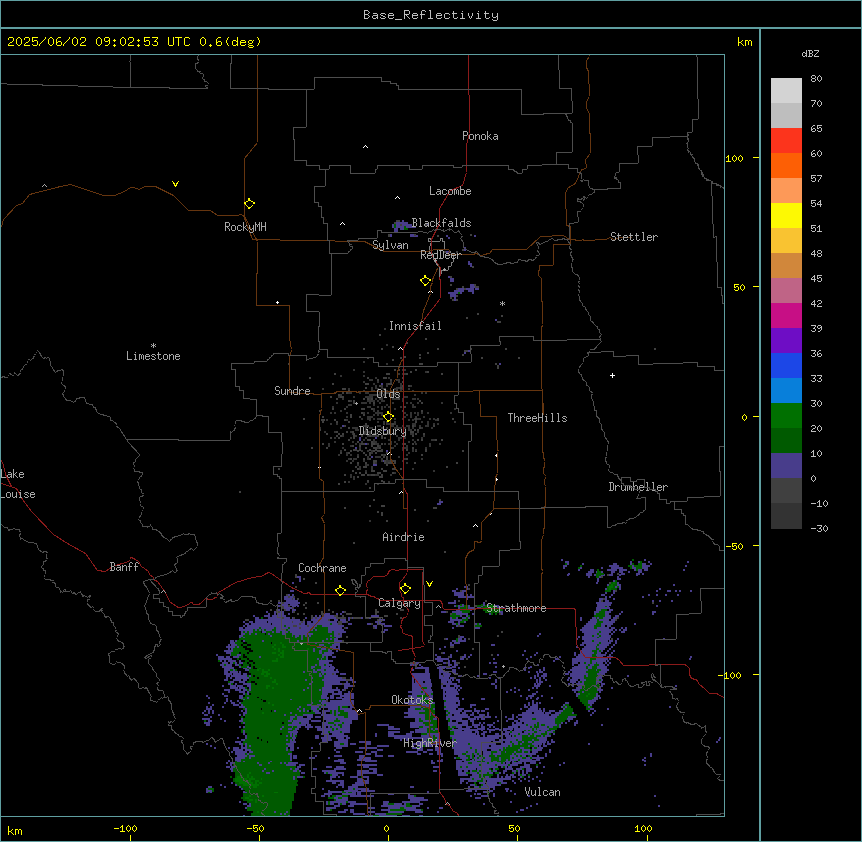The width and height of the screenshot is (862, 842).
Task: Click the -50 tick on the horizontal axis
Action: pyautogui.click(x=255, y=828)
